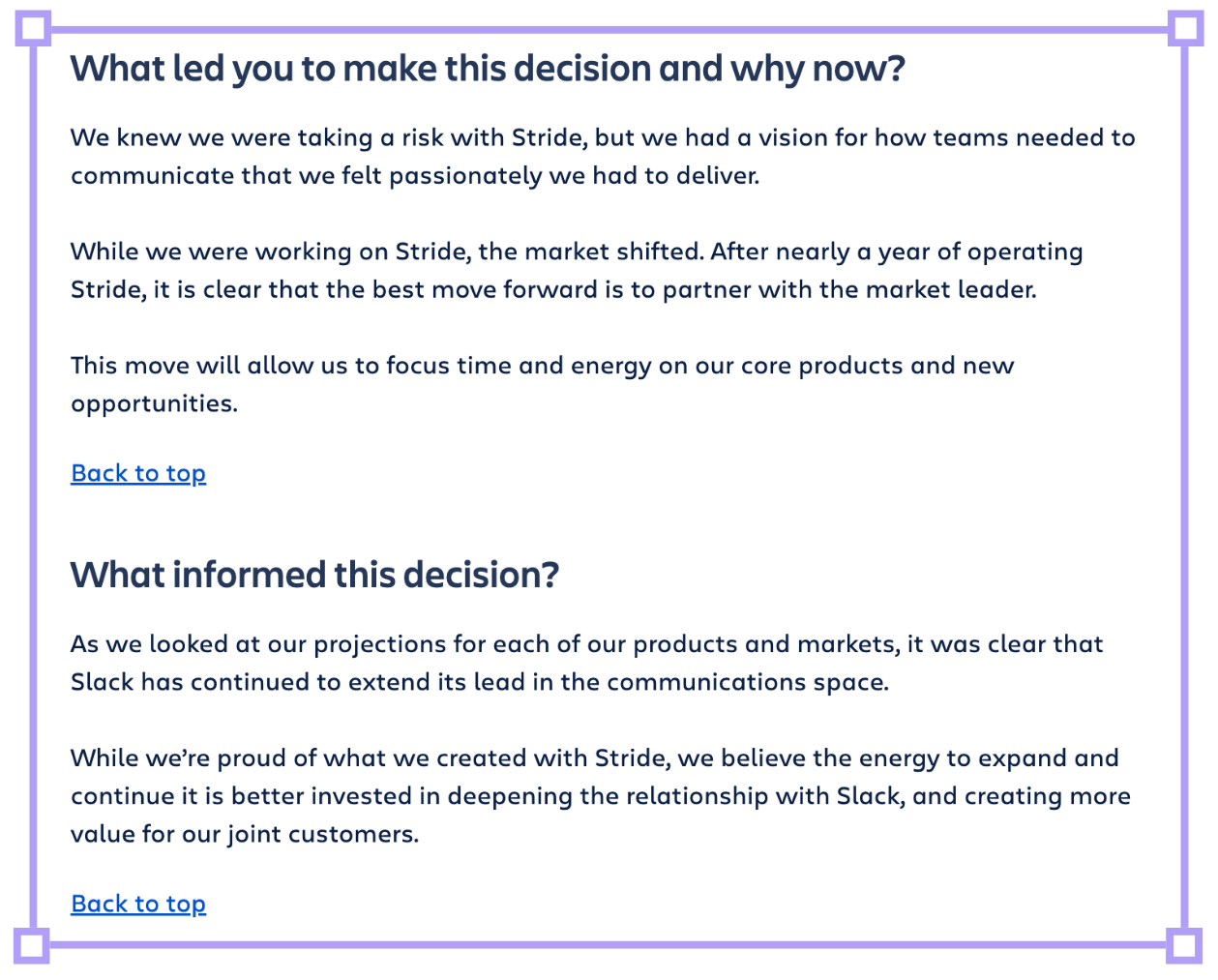Click the bottom edge of the purple selection border
This screenshot has width=1218, height=980.
click(608, 945)
